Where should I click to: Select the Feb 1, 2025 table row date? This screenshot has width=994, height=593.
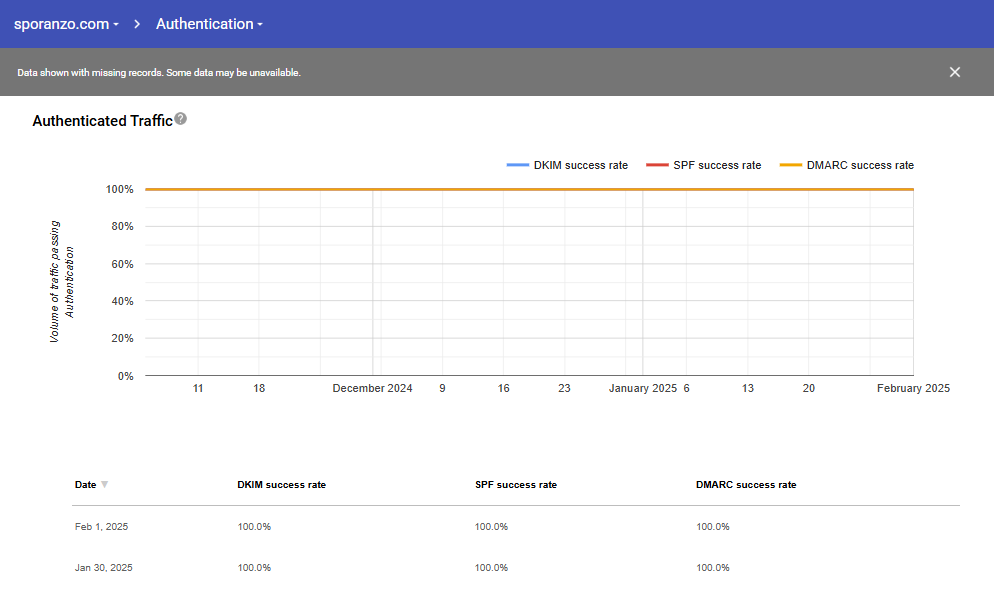click(101, 527)
